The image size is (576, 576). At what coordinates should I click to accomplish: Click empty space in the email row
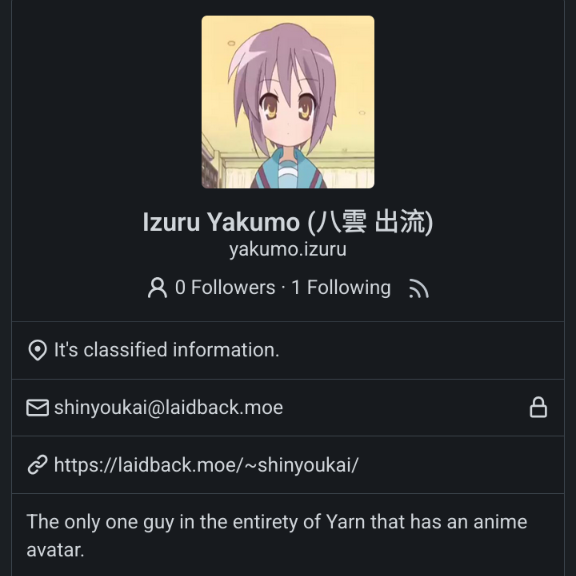pos(404,408)
